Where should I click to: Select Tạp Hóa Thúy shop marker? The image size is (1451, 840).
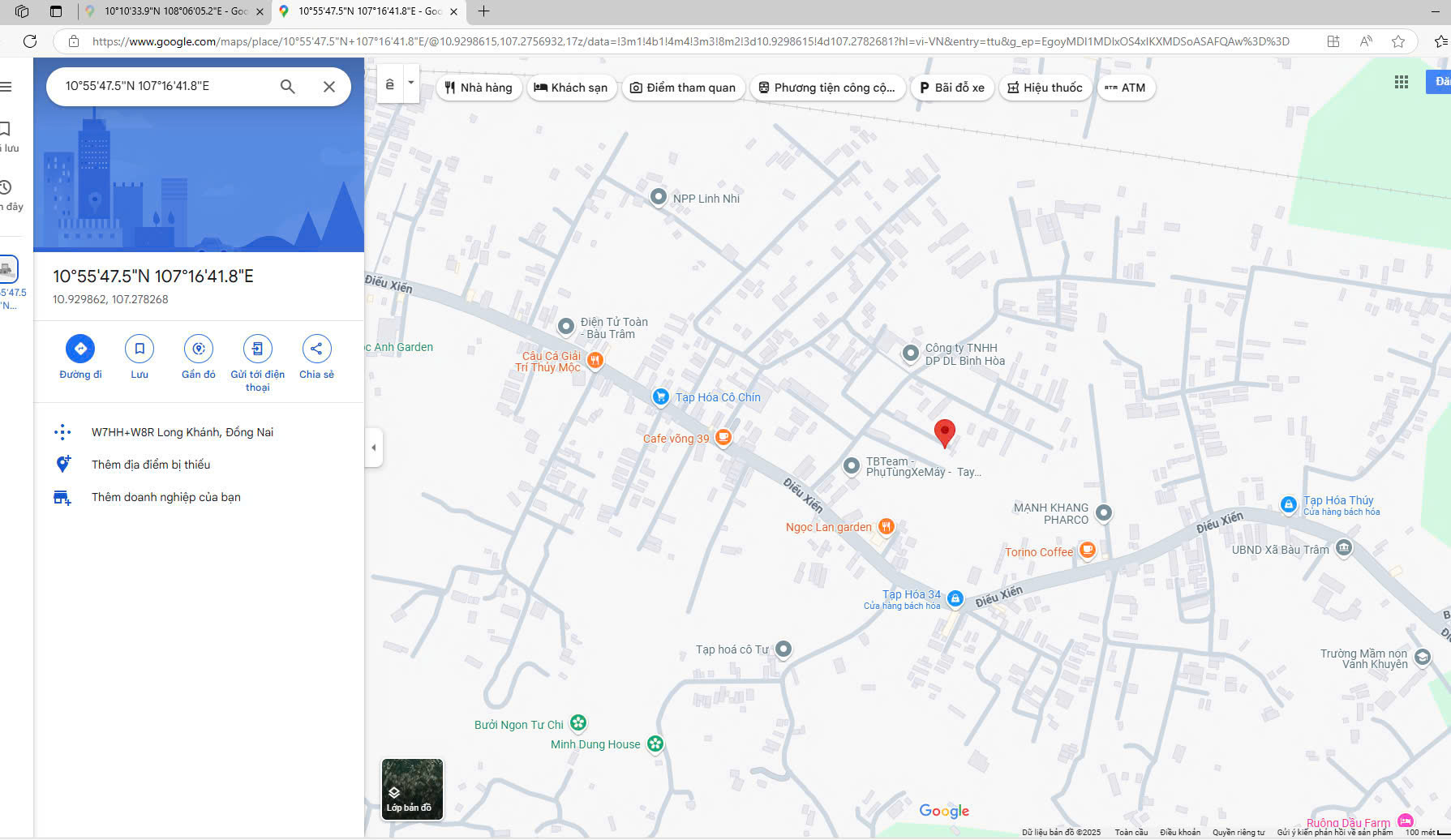1289,504
